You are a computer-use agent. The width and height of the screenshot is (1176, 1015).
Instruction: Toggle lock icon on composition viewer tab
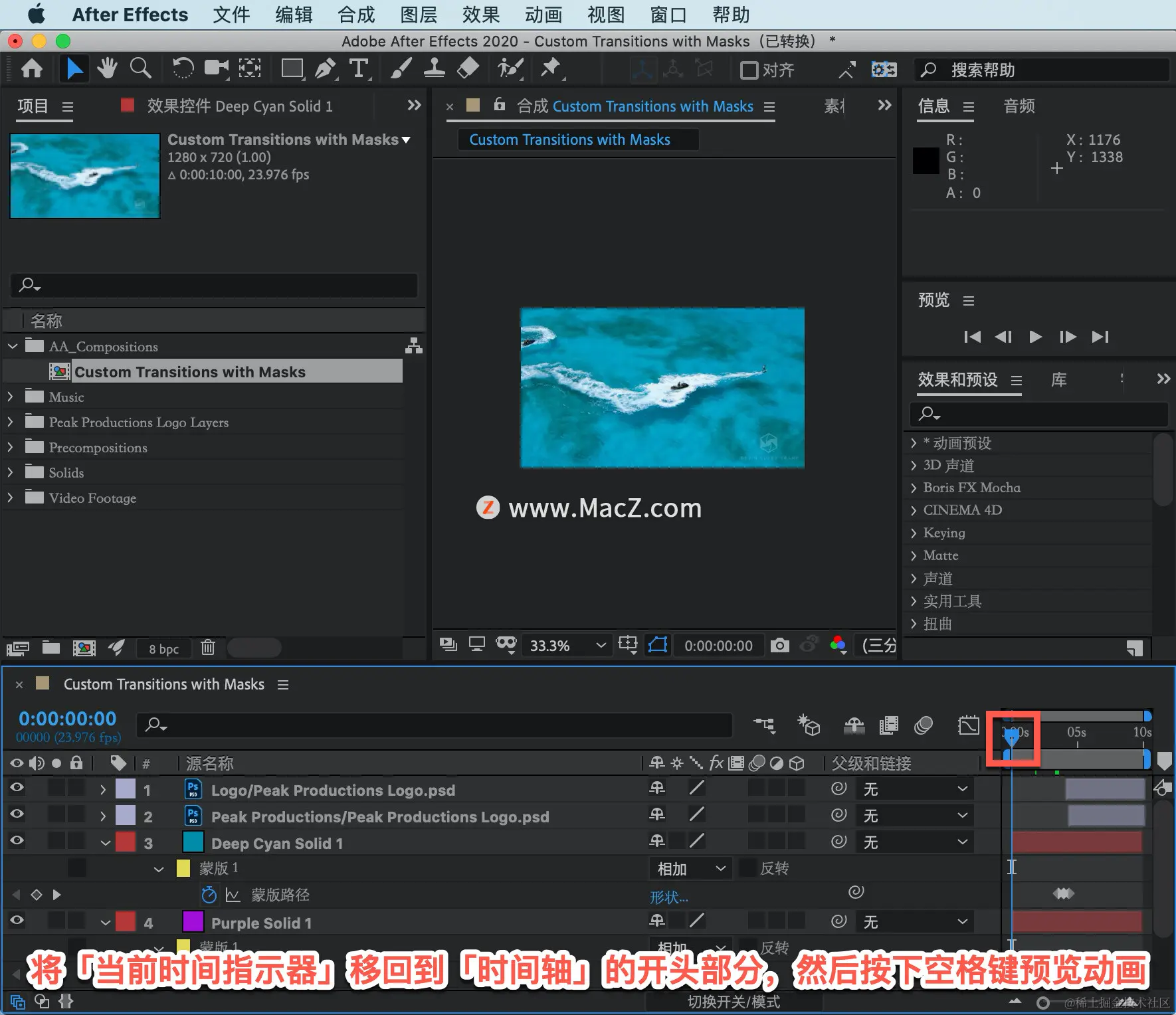(500, 105)
